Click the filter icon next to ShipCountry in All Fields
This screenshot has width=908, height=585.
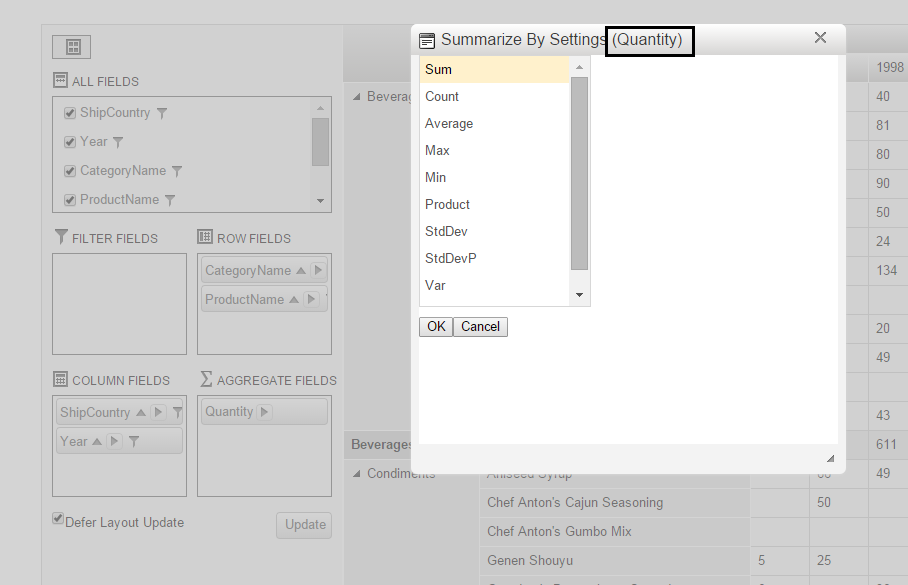tap(162, 114)
